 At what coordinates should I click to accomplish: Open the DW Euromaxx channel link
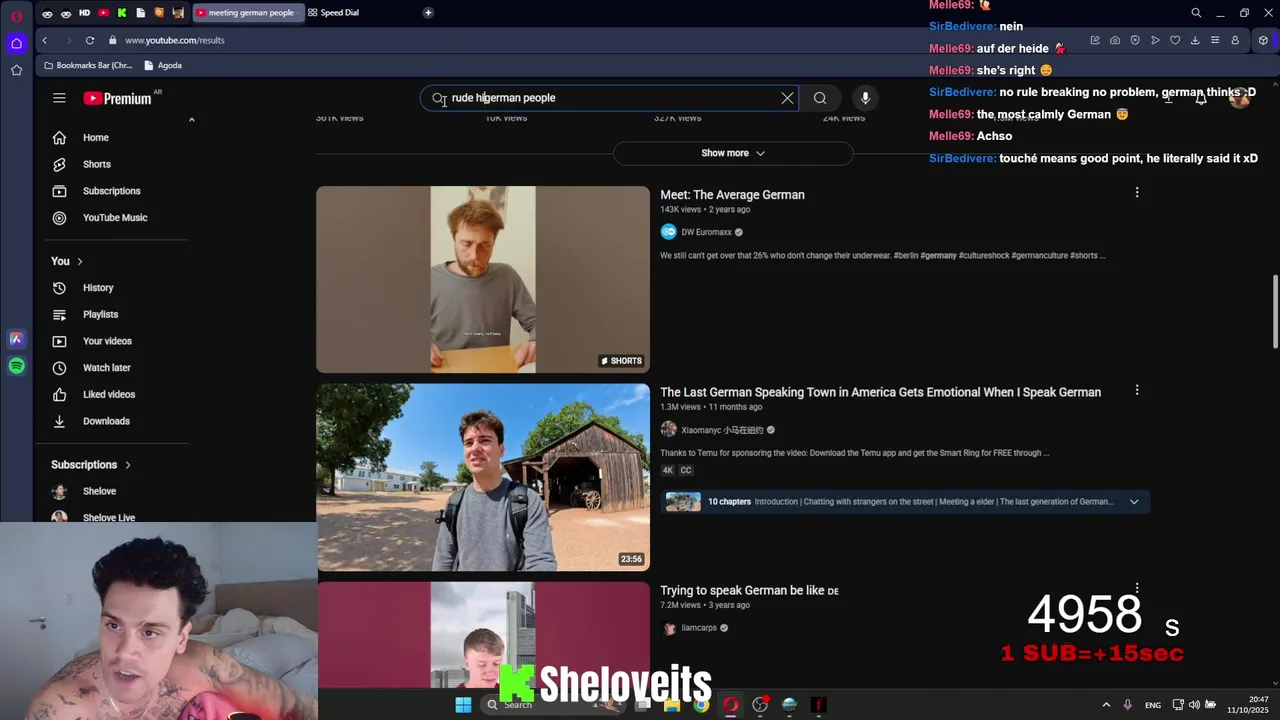[x=706, y=232]
